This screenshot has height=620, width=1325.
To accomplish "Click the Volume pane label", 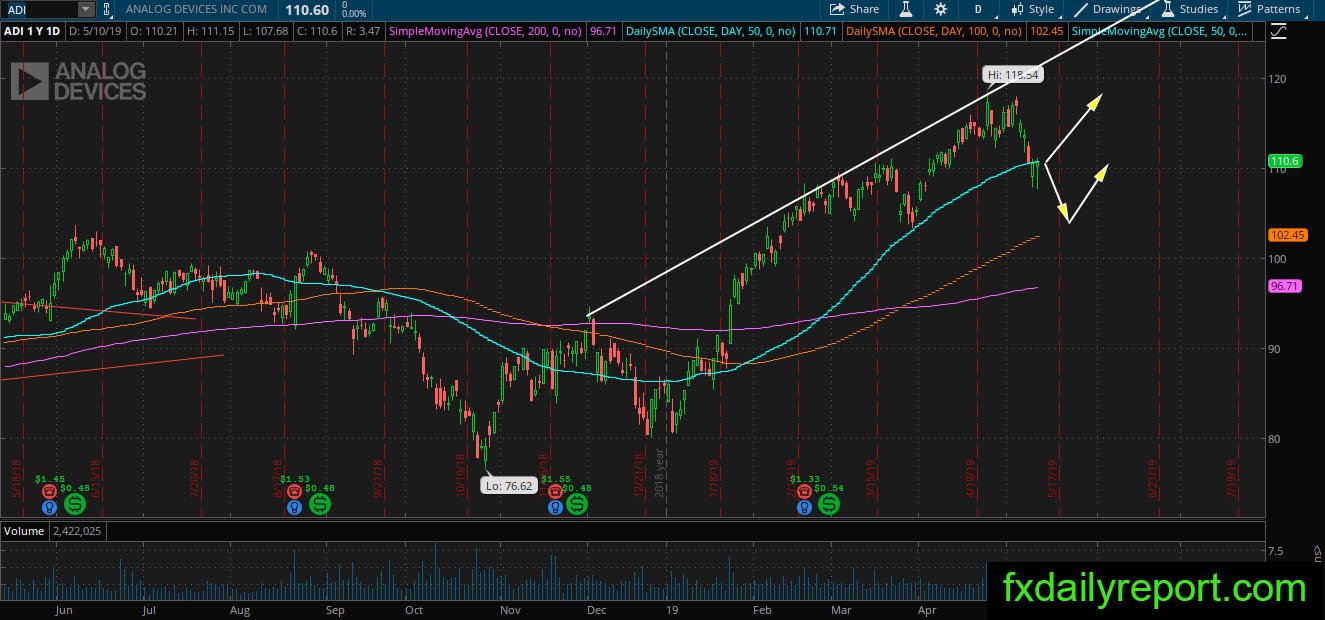I will pyautogui.click(x=24, y=531).
